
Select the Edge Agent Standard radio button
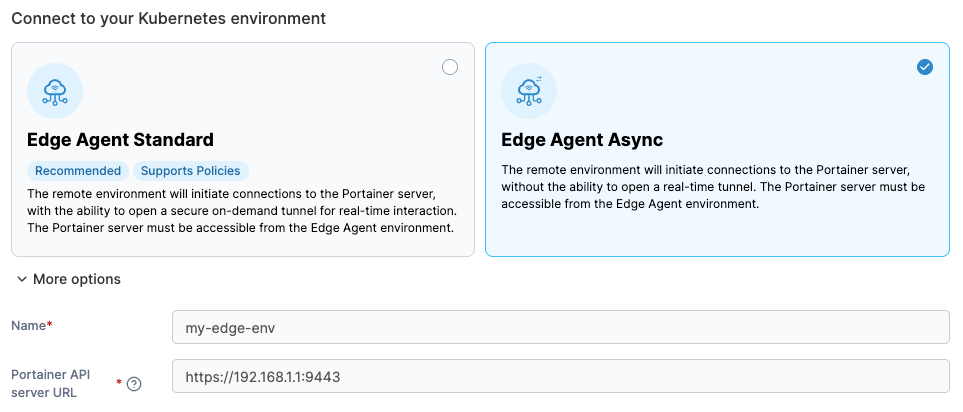[x=450, y=67]
